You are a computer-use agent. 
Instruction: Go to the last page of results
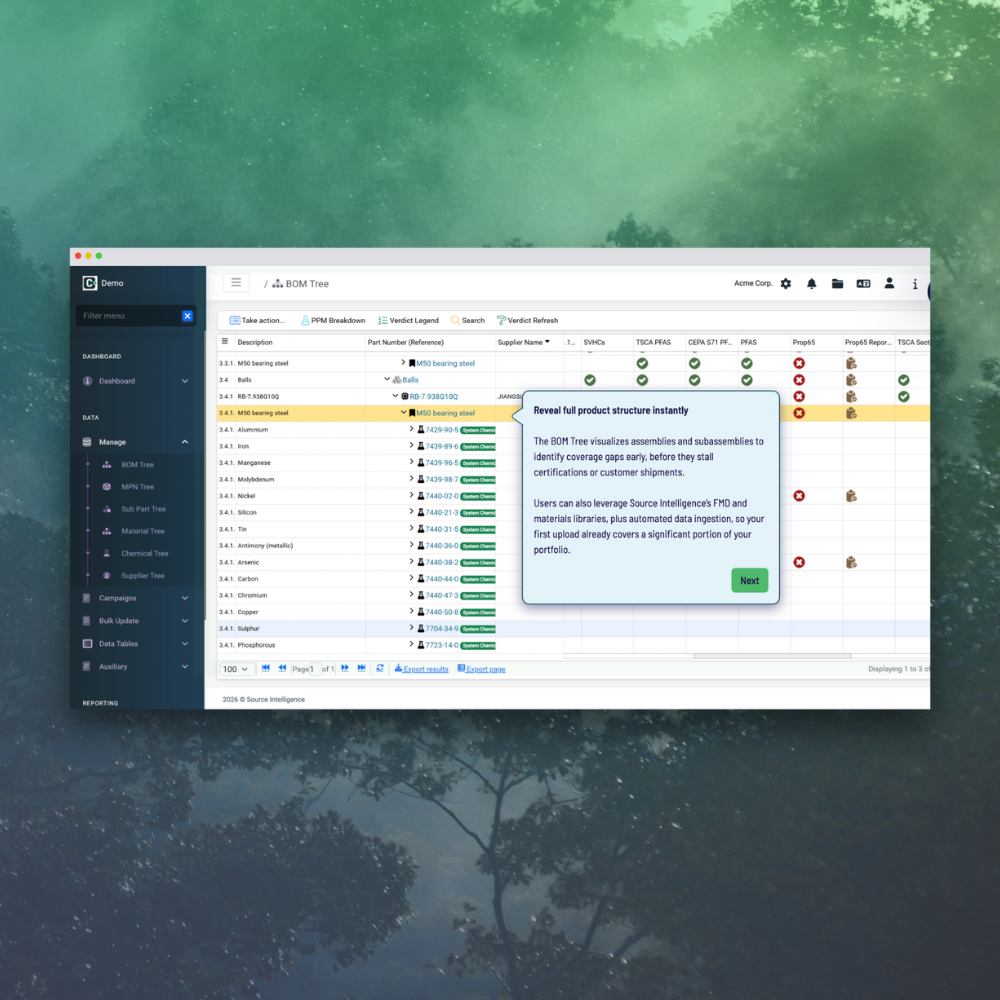[362, 668]
